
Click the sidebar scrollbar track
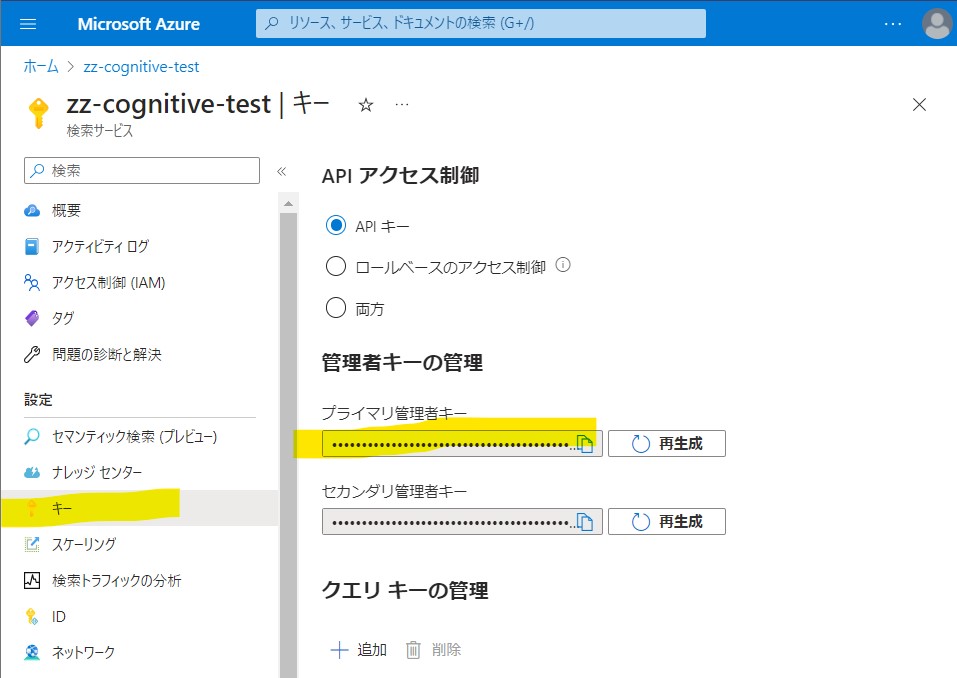click(x=288, y=445)
